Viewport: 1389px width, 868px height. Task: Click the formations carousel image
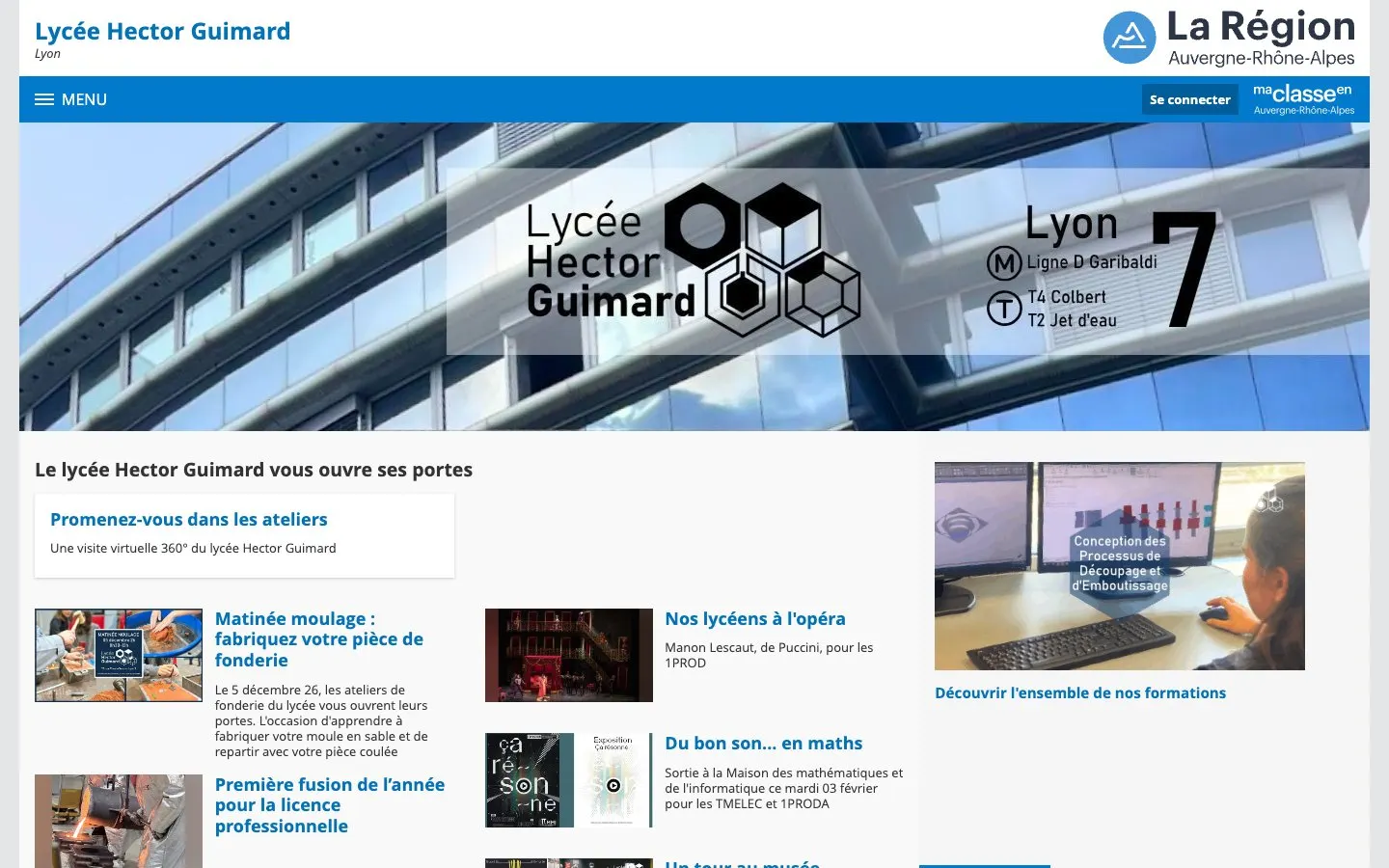click(1120, 566)
